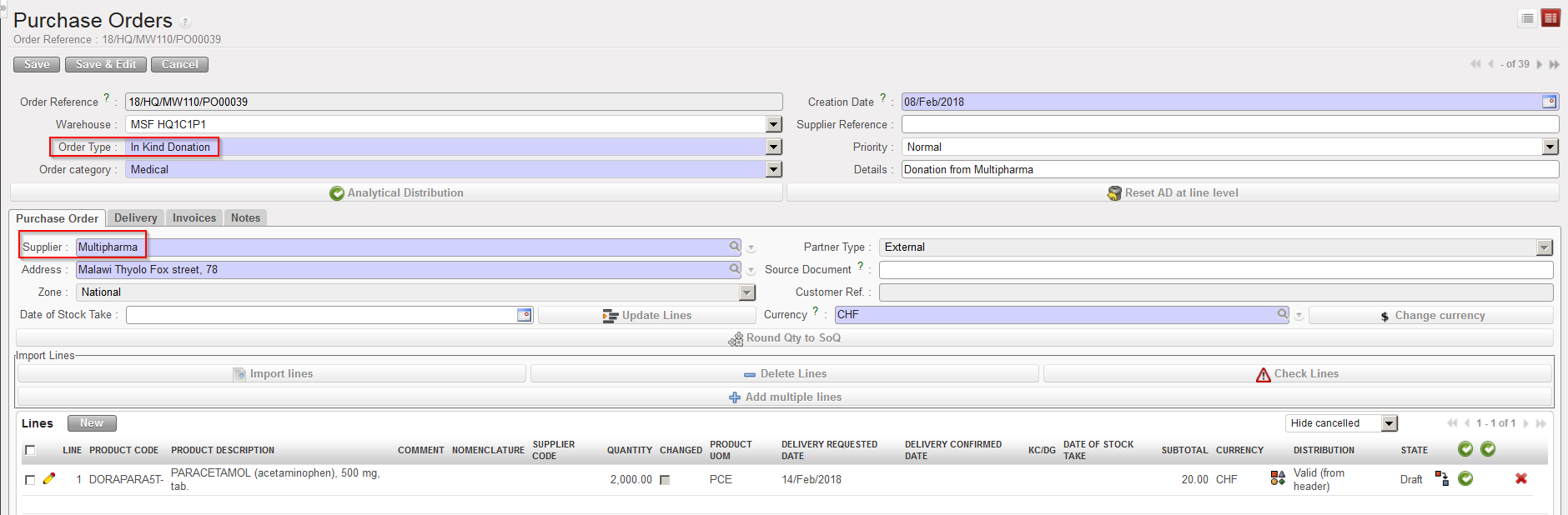1568x515 pixels.
Task: Expand the Order Type dropdown
Action: tap(774, 147)
